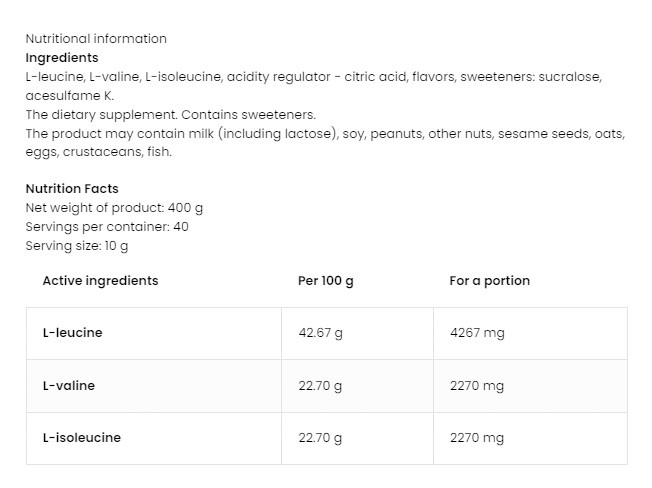Click the "Per 100 g" column header
Screen dimensions: 652x488
tap(326, 281)
